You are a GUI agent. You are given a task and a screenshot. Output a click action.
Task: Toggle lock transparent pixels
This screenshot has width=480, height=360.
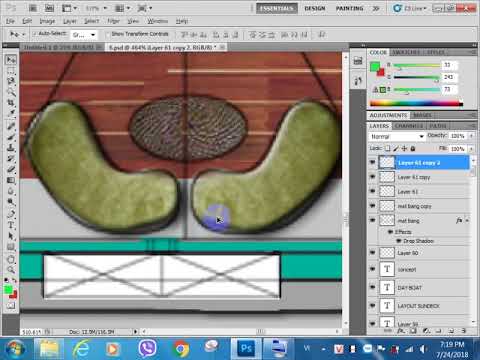point(388,148)
